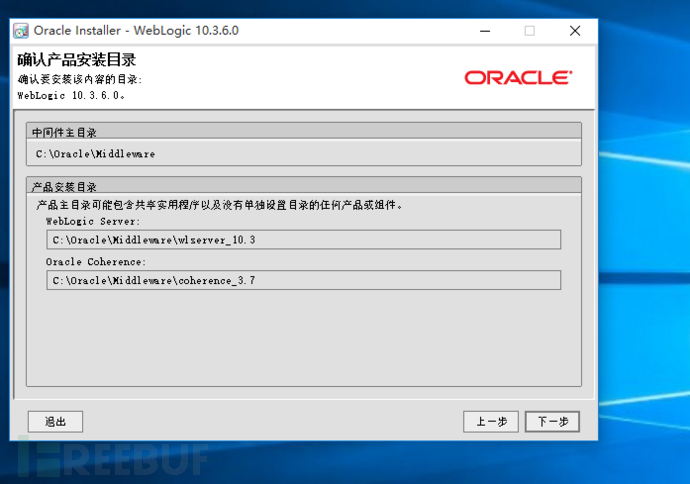This screenshot has height=484, width=690.
Task: Close the Oracle Installer window
Action: (575, 31)
